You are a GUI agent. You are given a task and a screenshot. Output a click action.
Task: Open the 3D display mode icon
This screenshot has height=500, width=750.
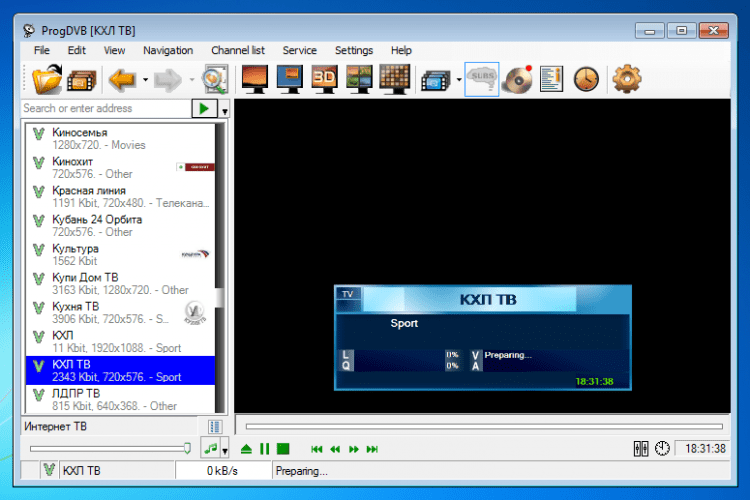click(323, 79)
